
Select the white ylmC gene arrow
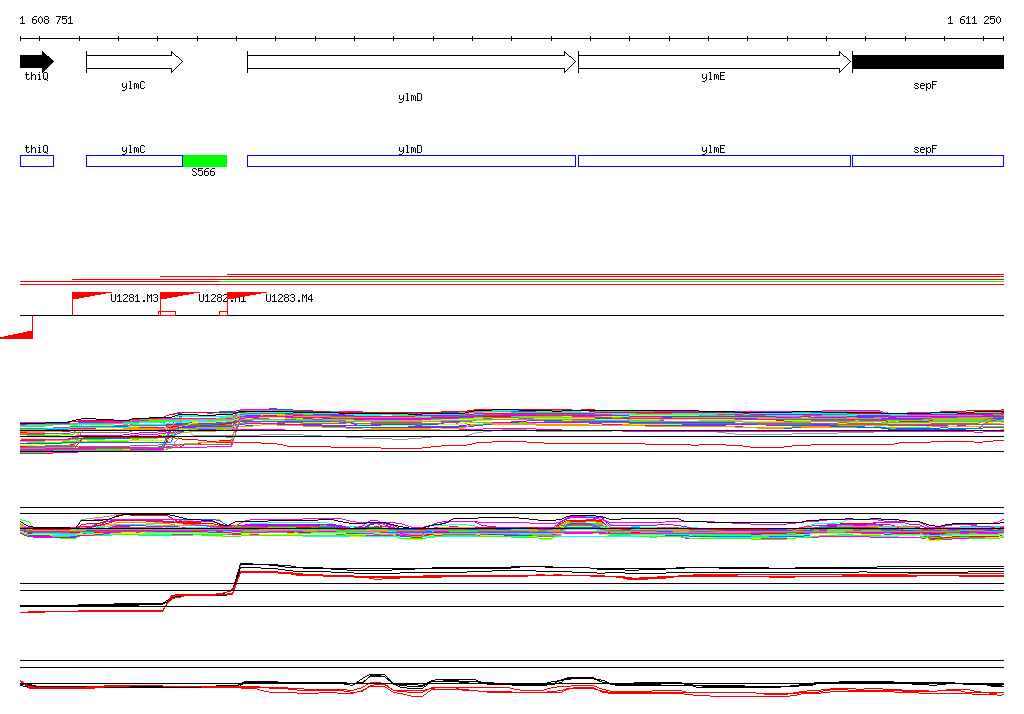134,62
